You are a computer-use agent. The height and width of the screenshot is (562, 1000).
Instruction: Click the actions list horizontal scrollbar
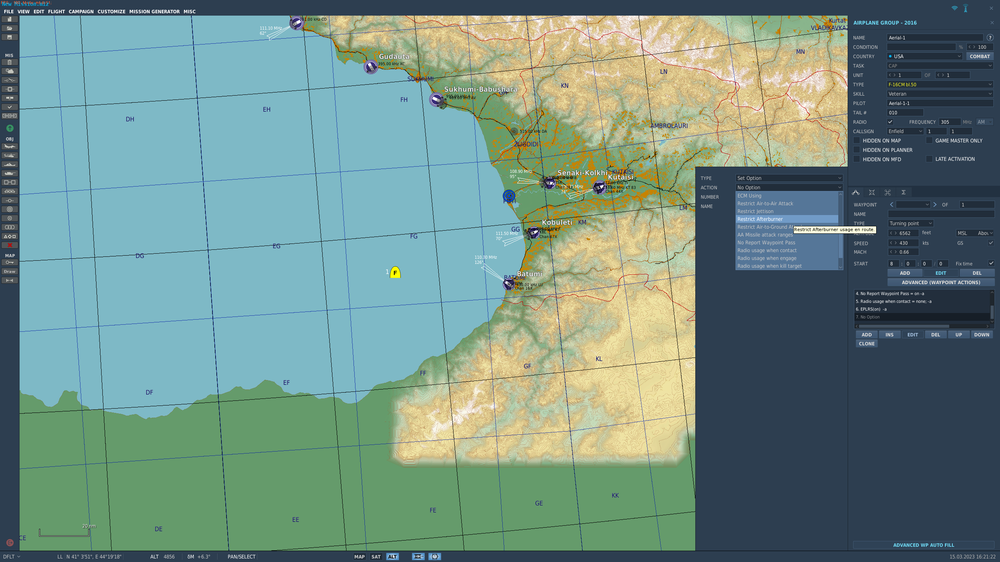click(x=902, y=325)
